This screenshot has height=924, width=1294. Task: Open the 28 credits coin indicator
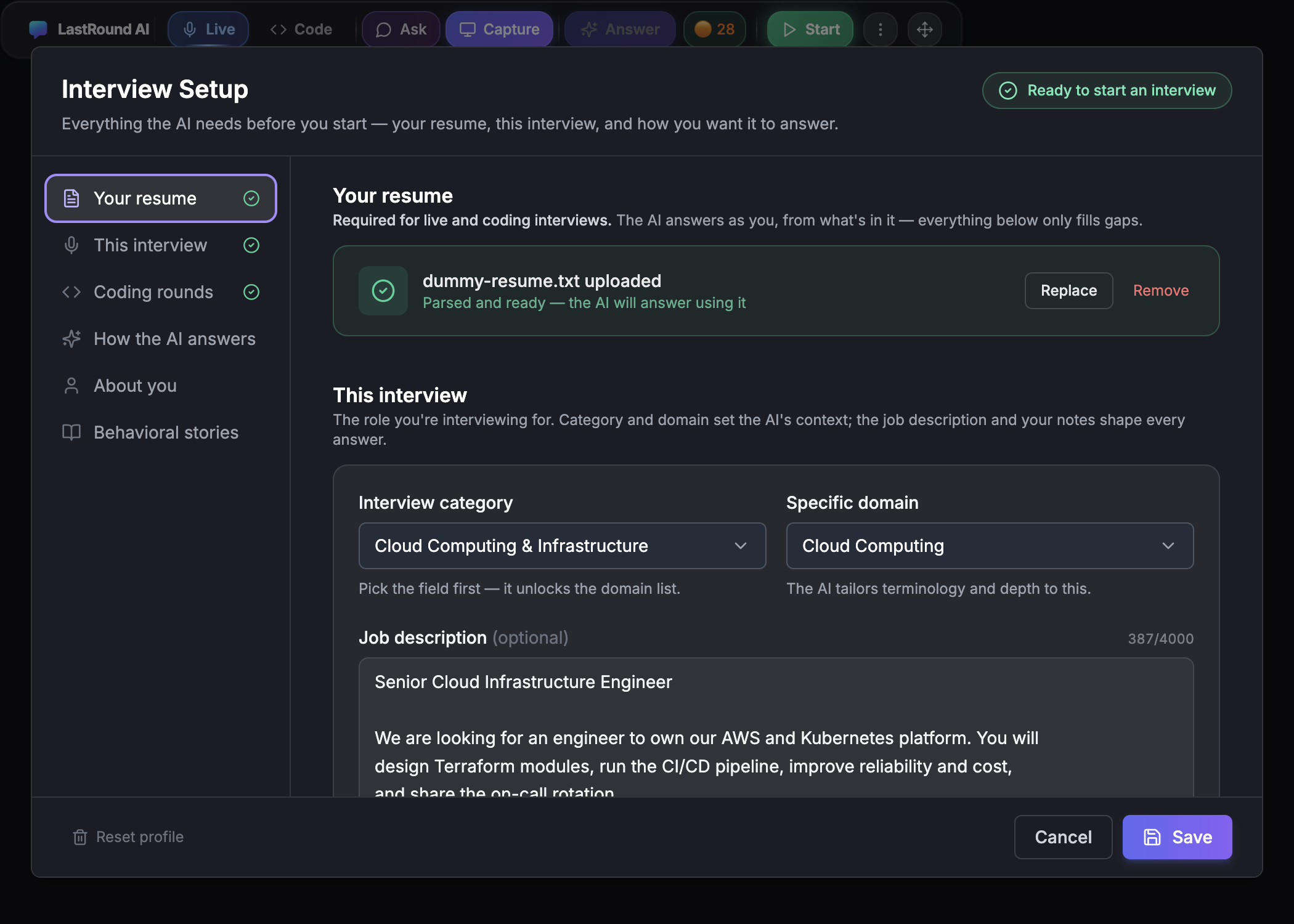point(715,29)
